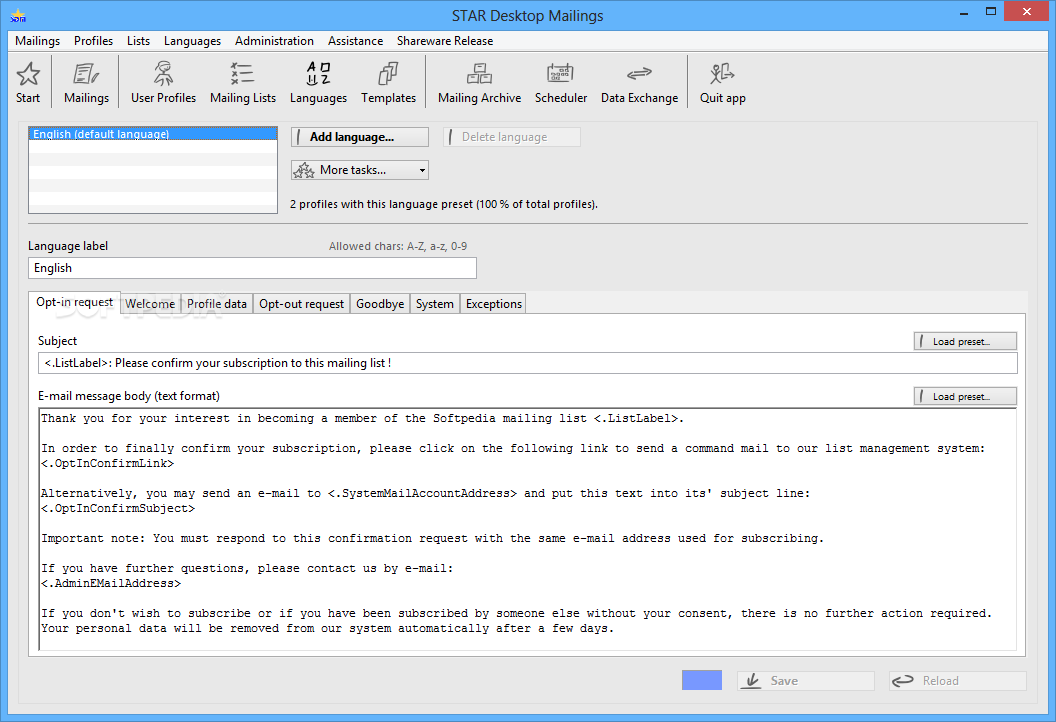Image resolution: width=1056 pixels, height=722 pixels.
Task: Switch to the Opt-out request tab
Action: [x=301, y=304]
